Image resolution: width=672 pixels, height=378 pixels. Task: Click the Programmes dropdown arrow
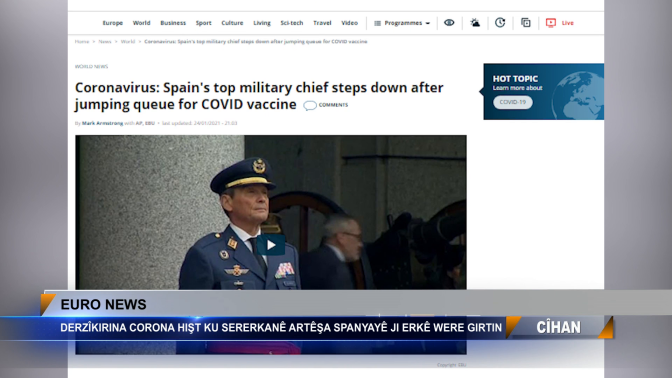(428, 23)
